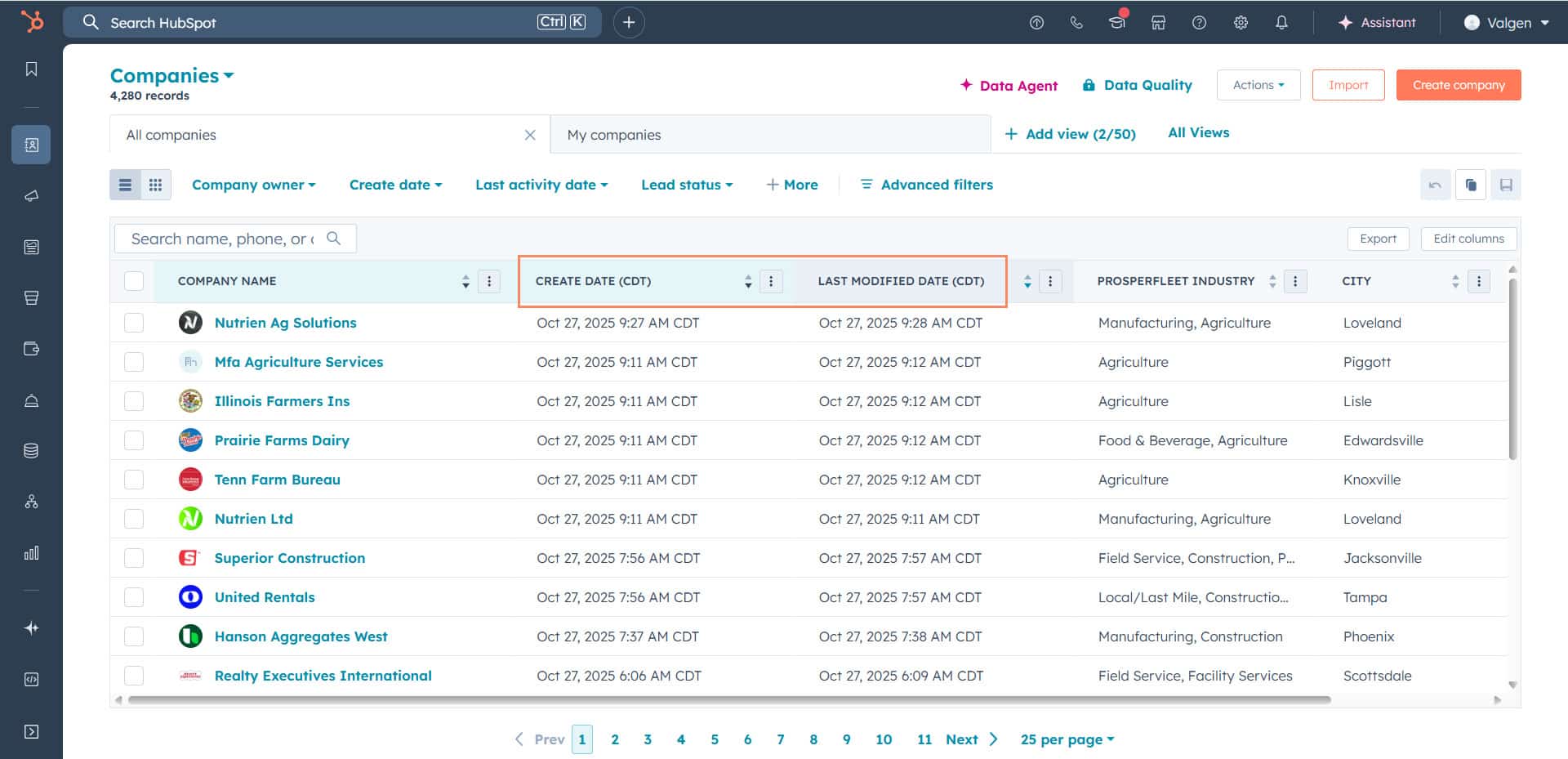1568x759 pixels.
Task: Open the Automation workflows sidebar icon
Action: [31, 502]
